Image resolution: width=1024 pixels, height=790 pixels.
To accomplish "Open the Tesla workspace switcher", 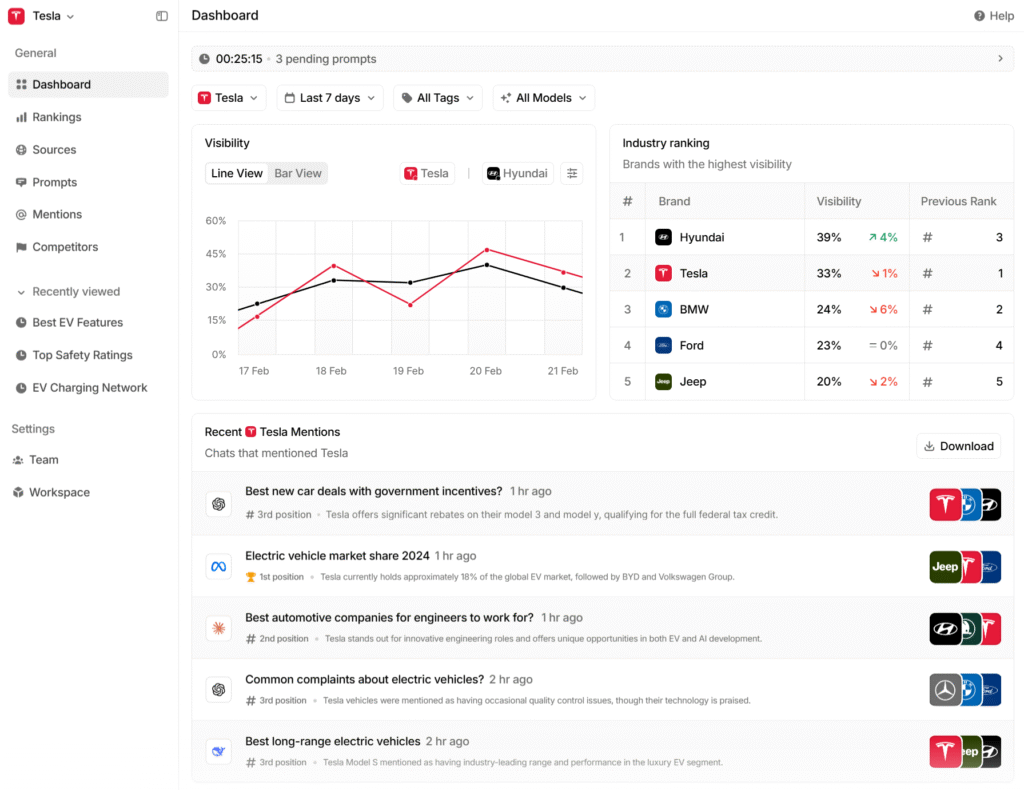I will coord(41,16).
